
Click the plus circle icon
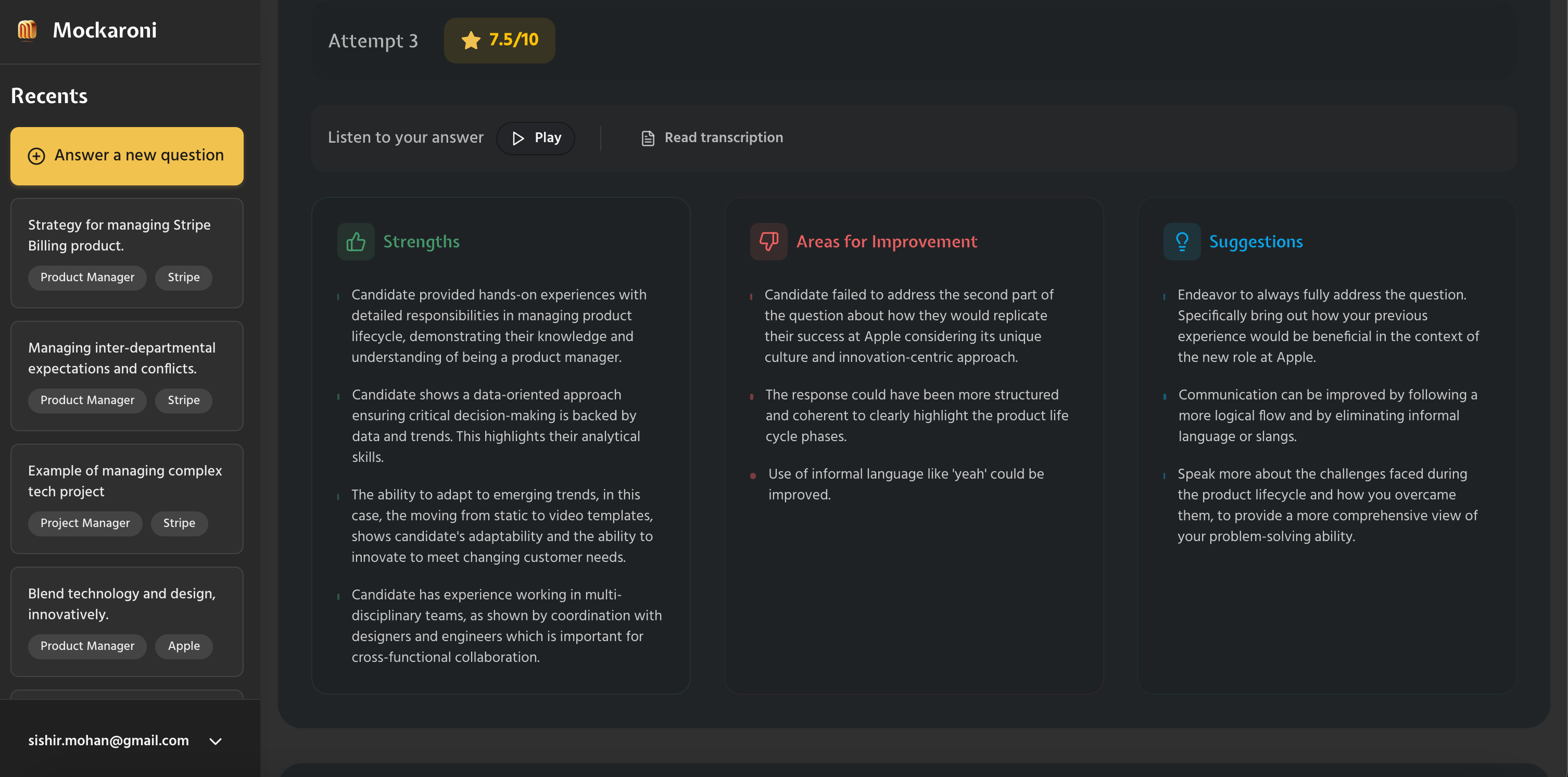pyautogui.click(x=36, y=156)
